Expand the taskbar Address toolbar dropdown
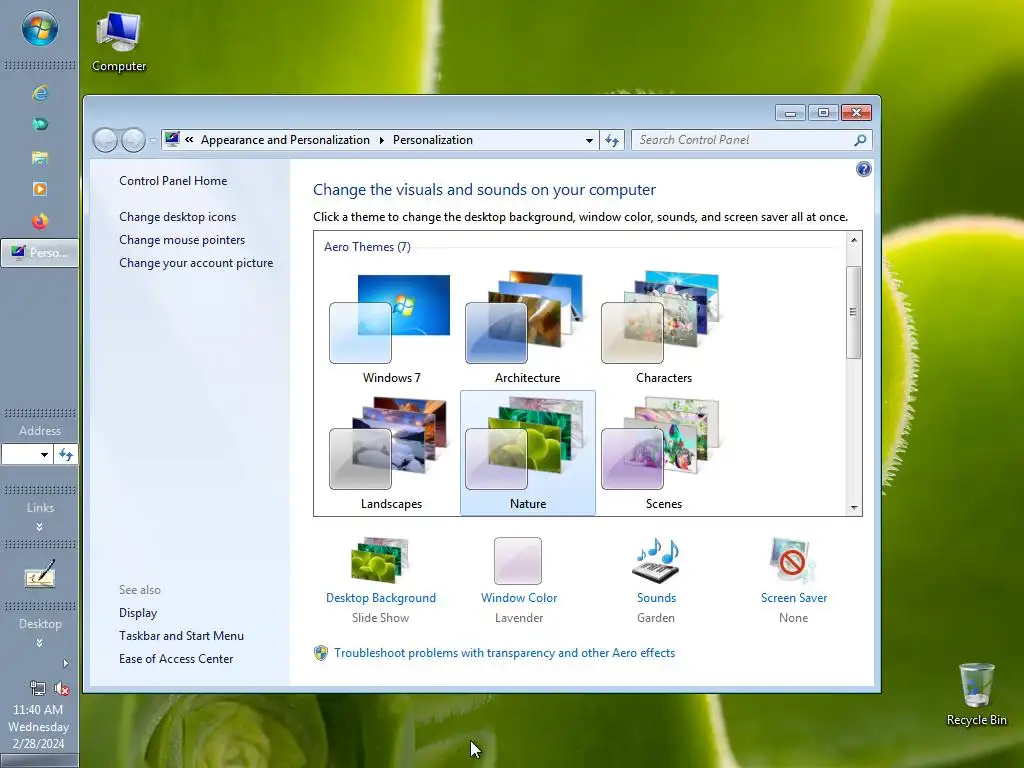Screen dimensions: 1024x768 click(x=44, y=455)
